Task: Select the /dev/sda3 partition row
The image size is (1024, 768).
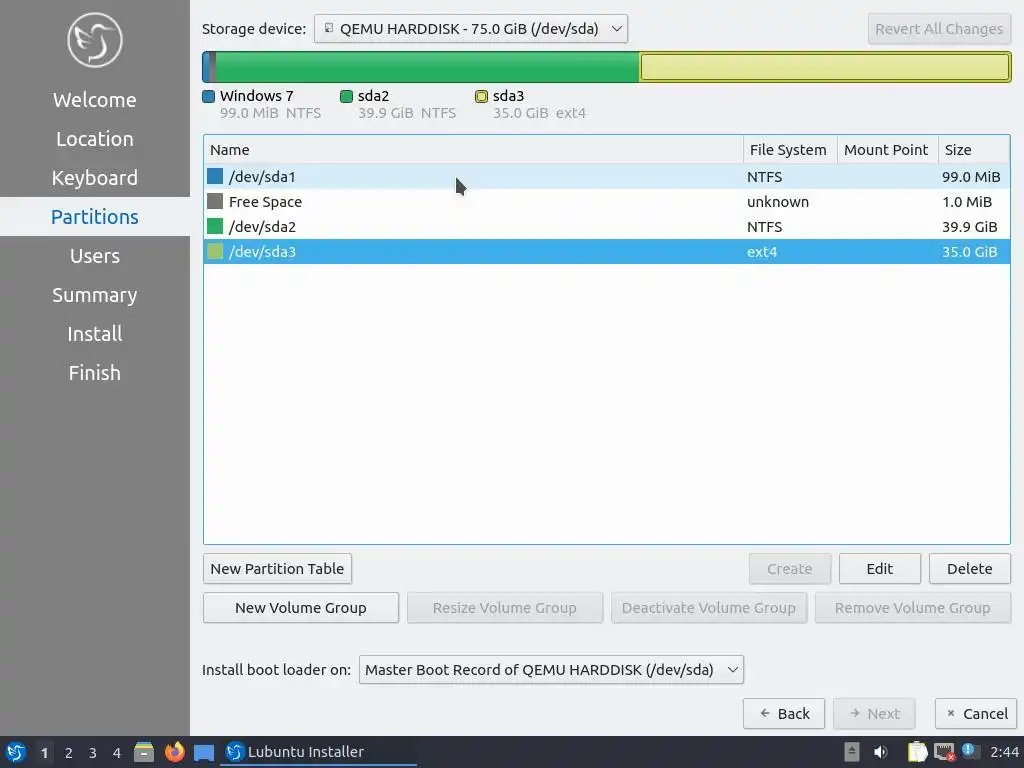Action: point(607,251)
